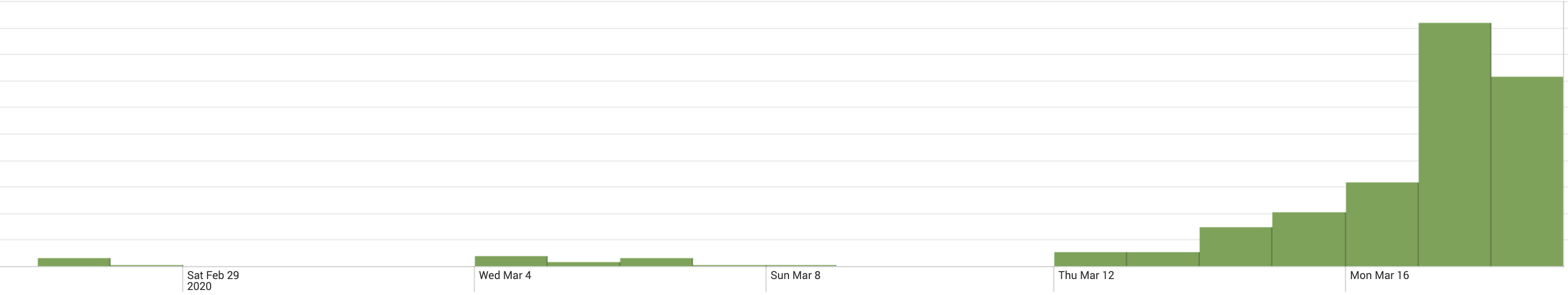
Task: Click the thin second bar after Wed Mar 4
Action: tap(584, 265)
